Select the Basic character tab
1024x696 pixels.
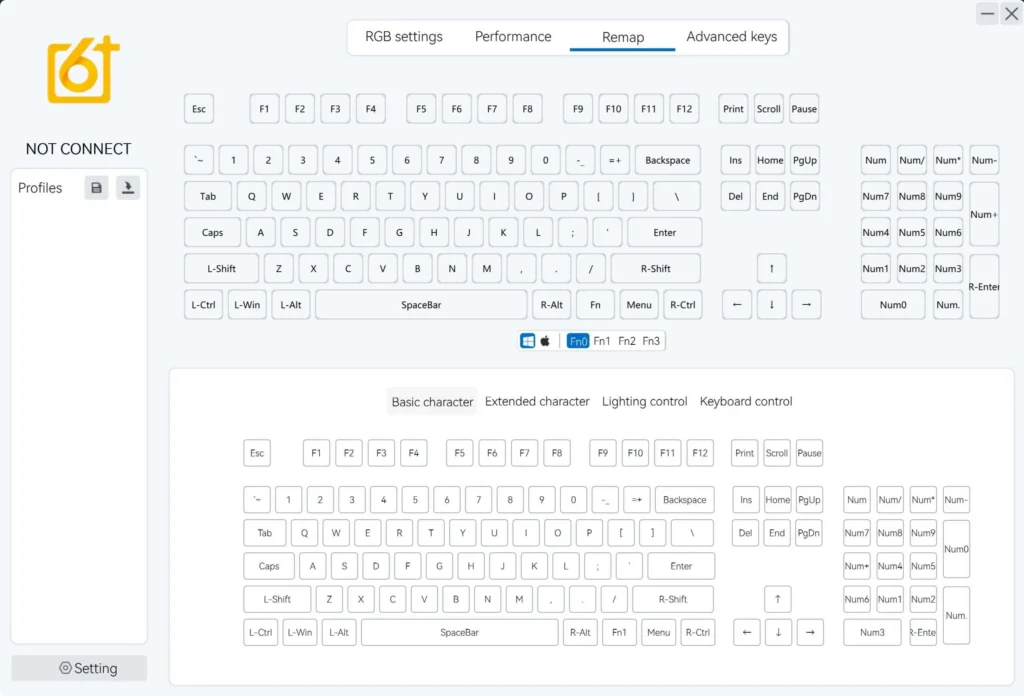pos(432,402)
